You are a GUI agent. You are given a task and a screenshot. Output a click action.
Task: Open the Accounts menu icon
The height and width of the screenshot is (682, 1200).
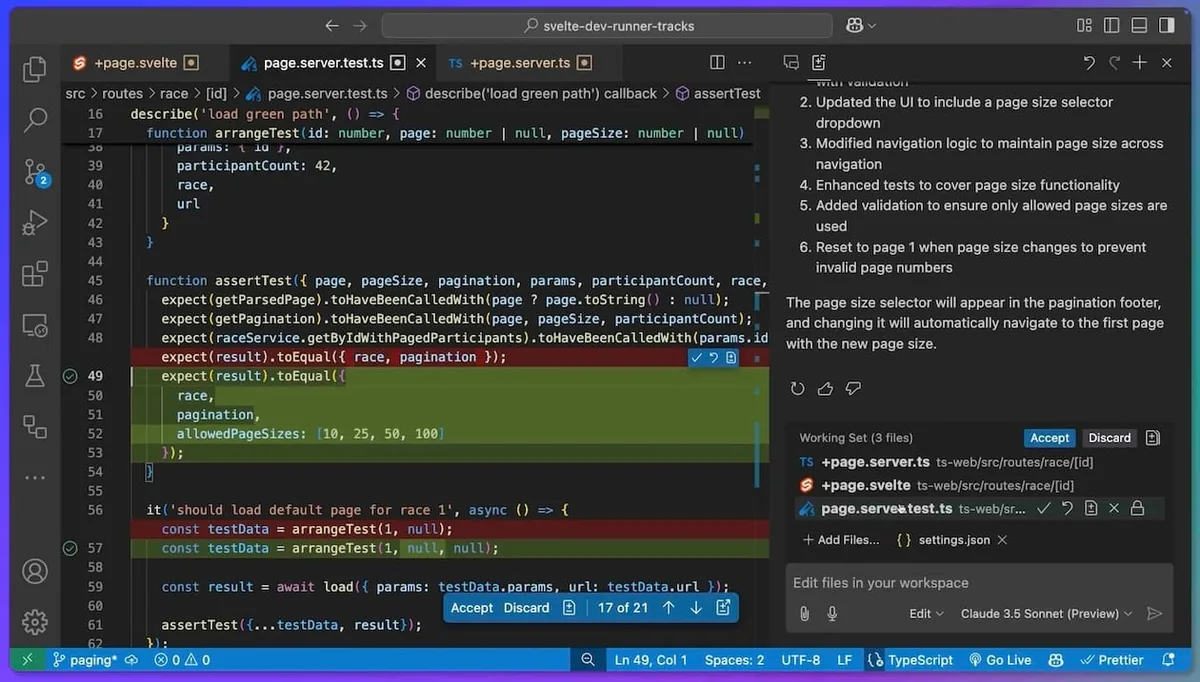click(x=35, y=571)
